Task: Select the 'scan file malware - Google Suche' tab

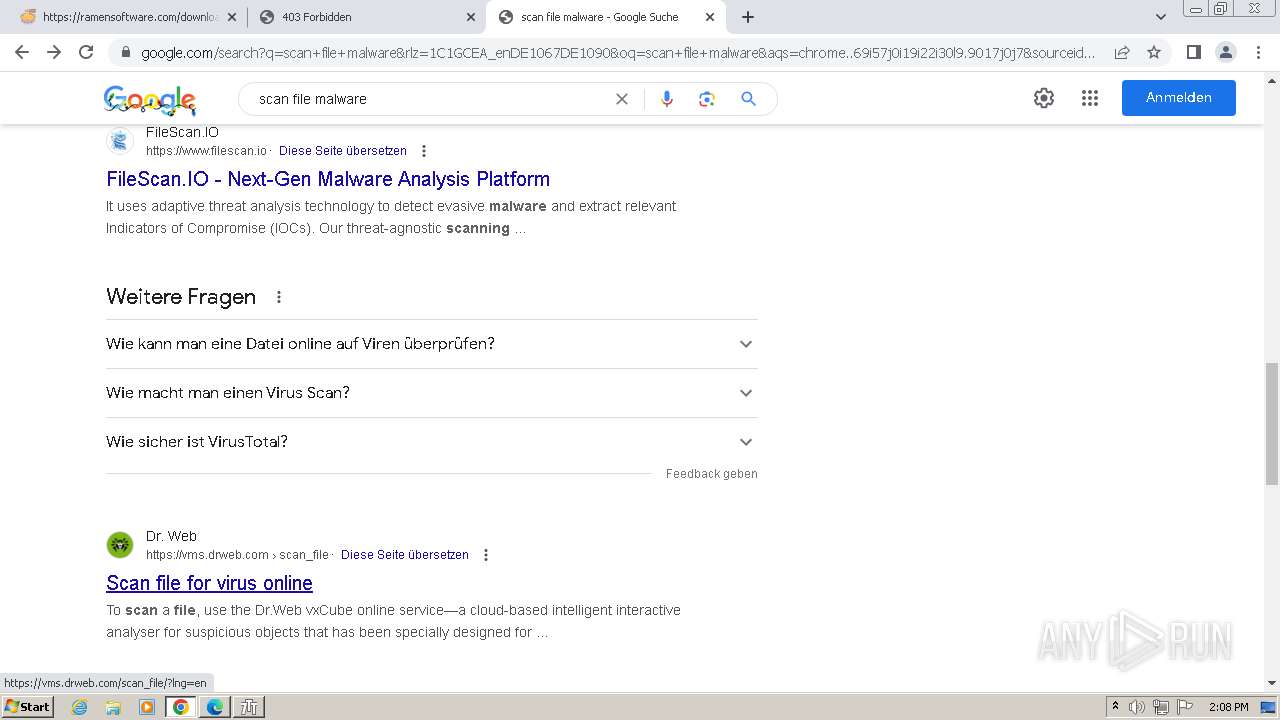Action: tap(606, 17)
